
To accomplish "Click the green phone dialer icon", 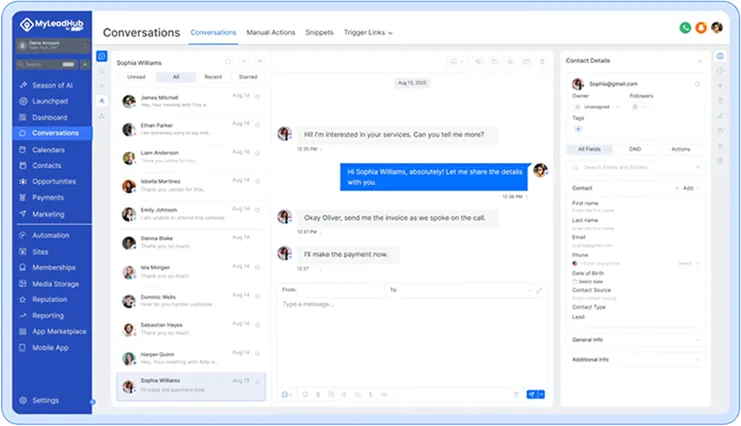I will point(685,28).
